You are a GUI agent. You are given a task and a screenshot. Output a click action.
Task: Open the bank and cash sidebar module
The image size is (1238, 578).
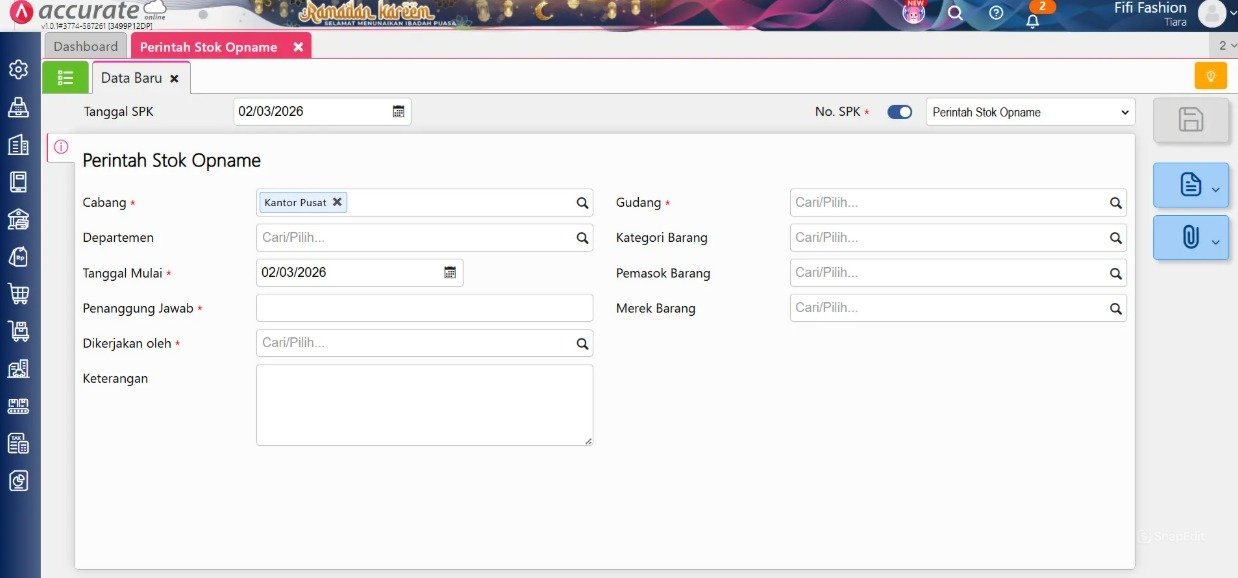click(18, 219)
